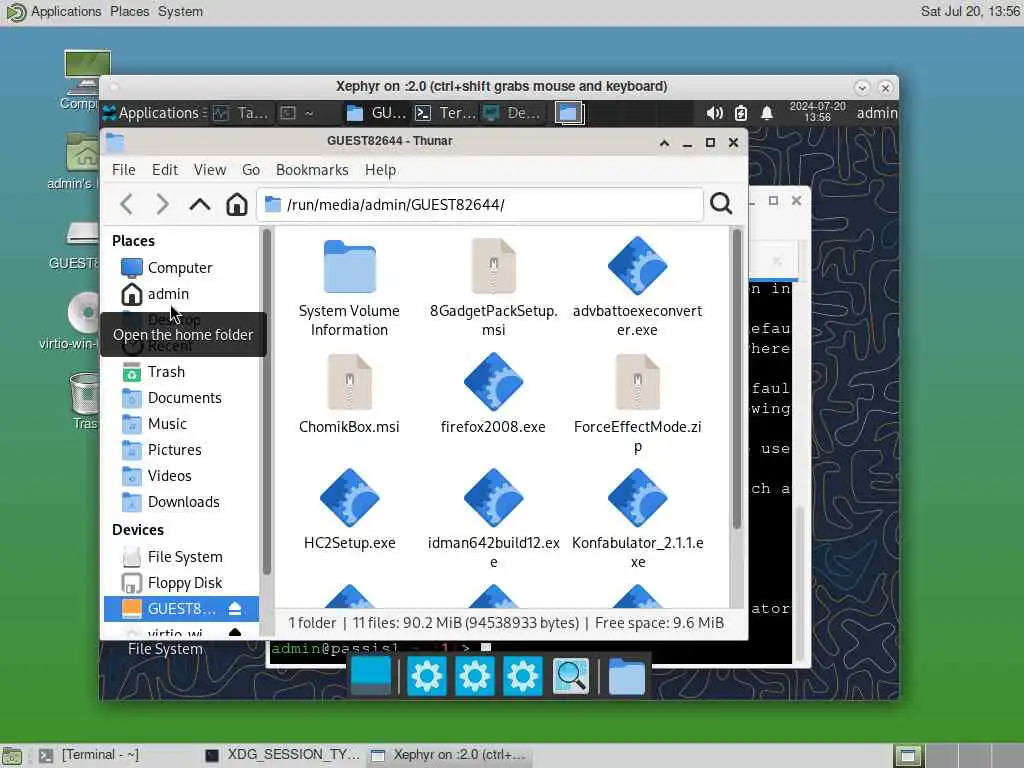Go back with the left arrow in Thunar

pos(127,204)
